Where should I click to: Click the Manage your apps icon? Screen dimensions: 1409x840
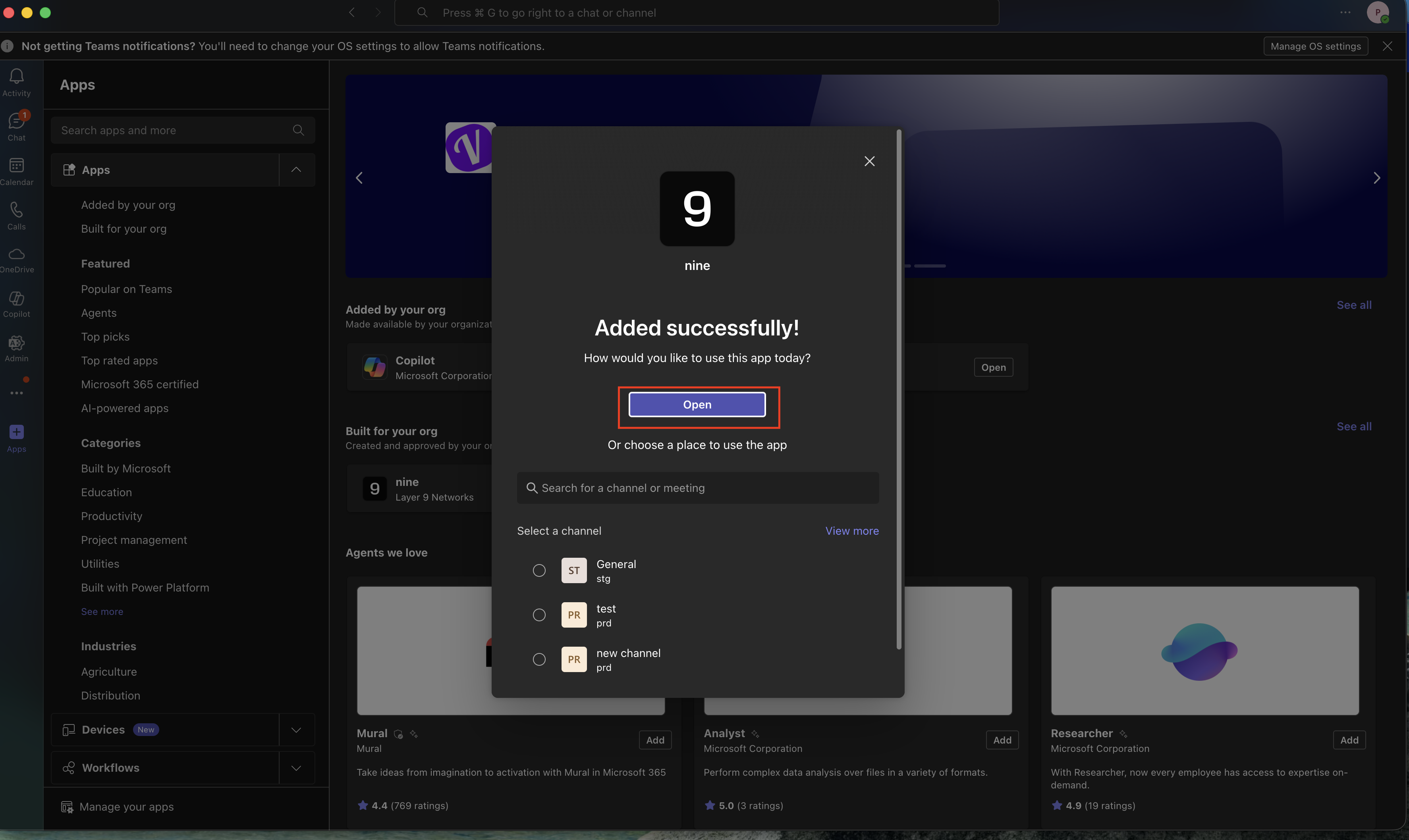point(67,807)
